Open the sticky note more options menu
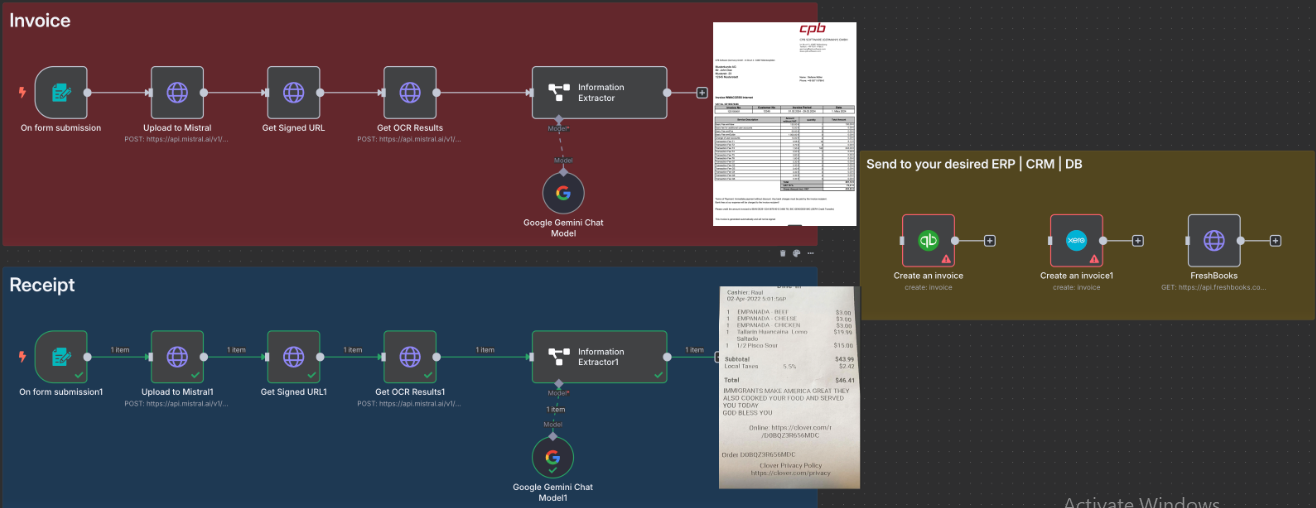 pos(810,253)
